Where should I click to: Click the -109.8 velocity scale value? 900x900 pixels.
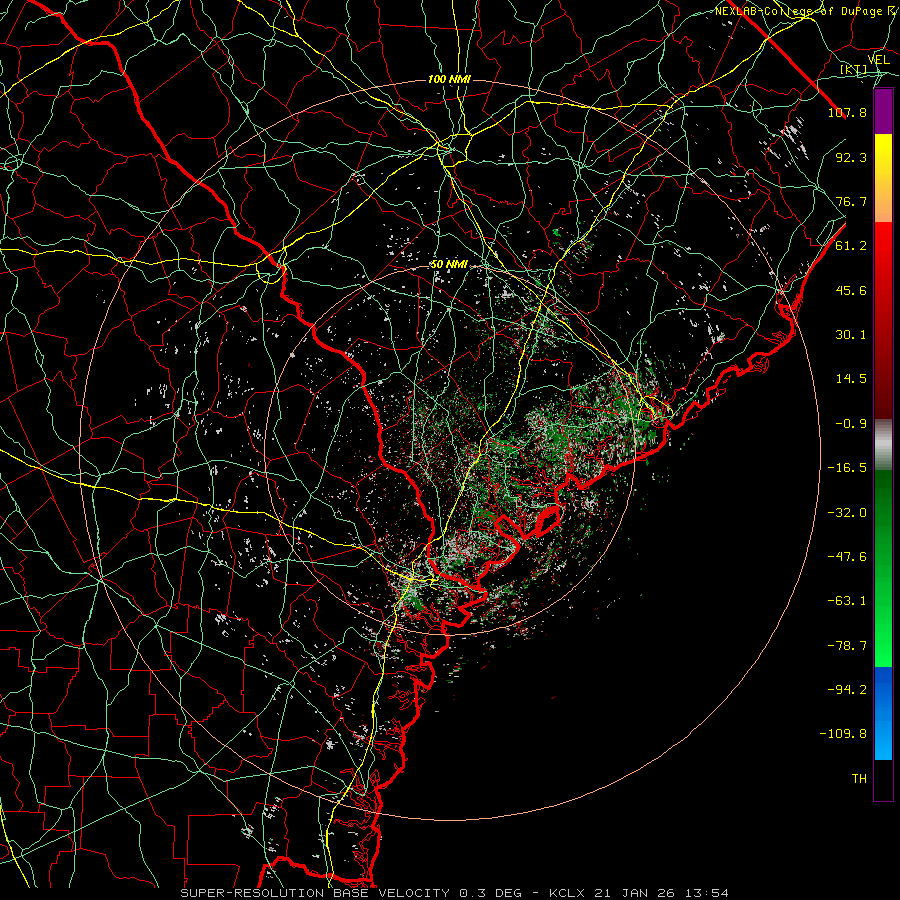(843, 734)
